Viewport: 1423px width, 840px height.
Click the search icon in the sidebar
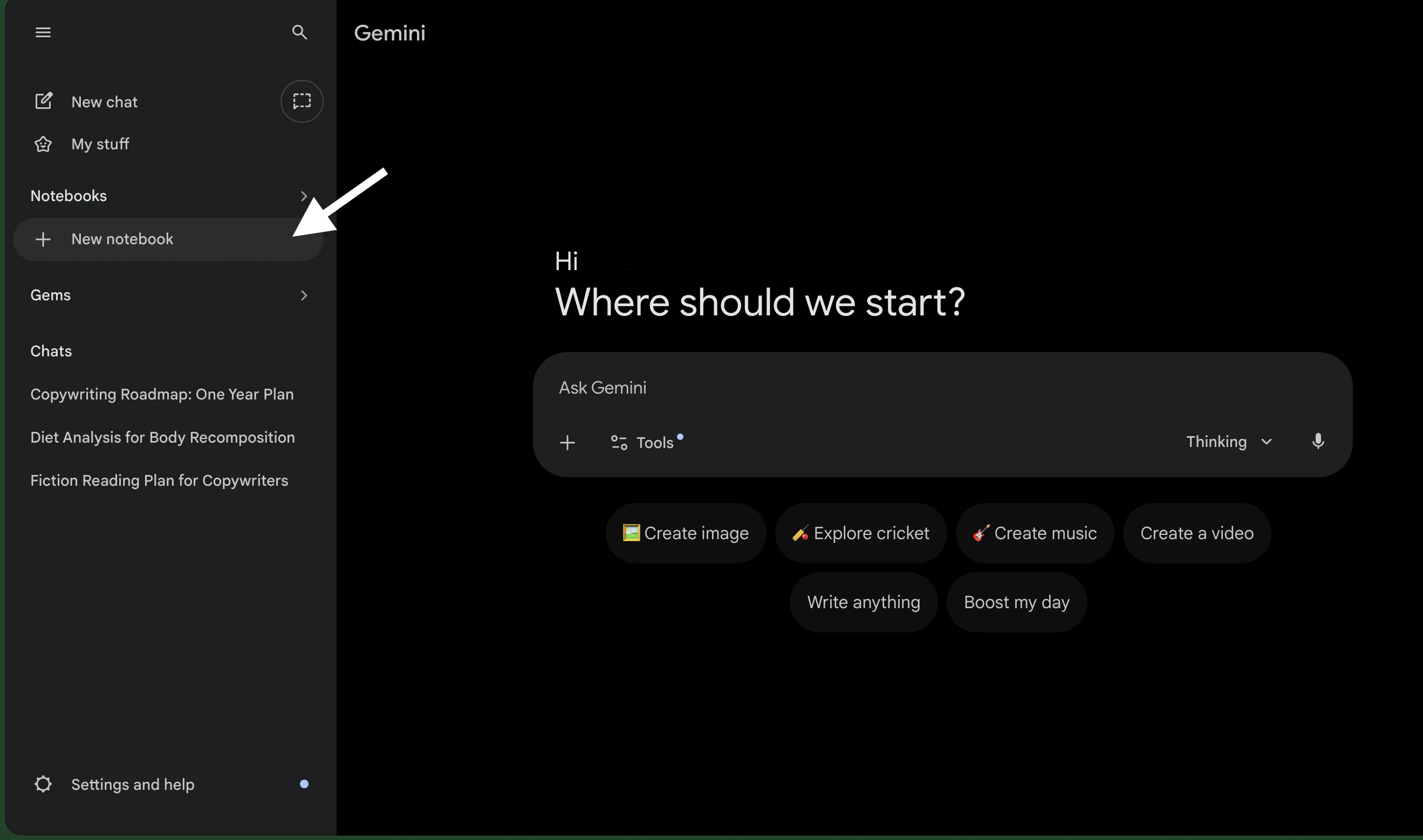tap(299, 32)
